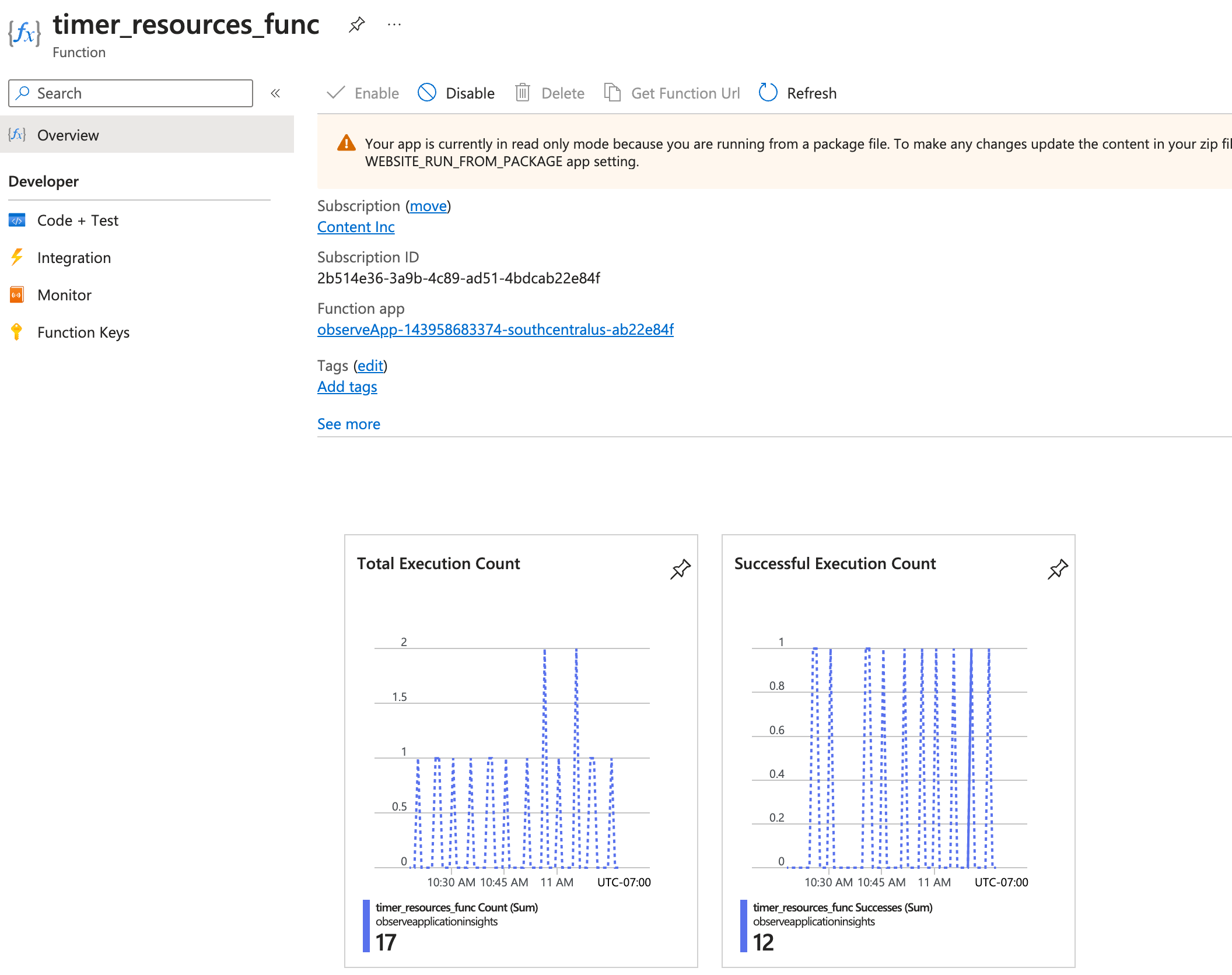1232x975 pixels.
Task: Click the sidebar Search field
Action: click(131, 93)
